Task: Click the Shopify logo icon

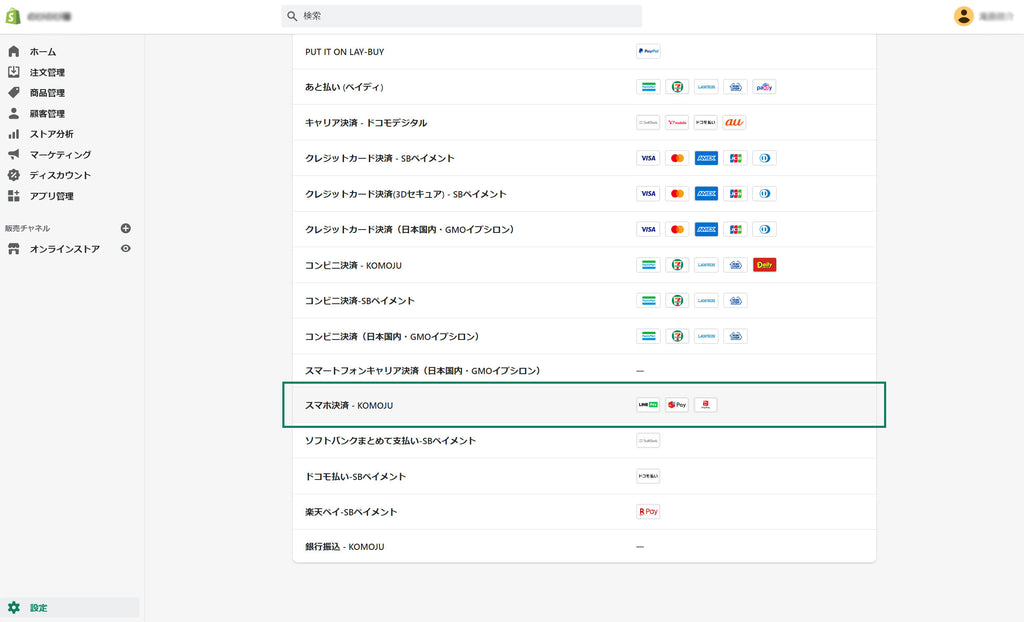Action: coord(14,17)
